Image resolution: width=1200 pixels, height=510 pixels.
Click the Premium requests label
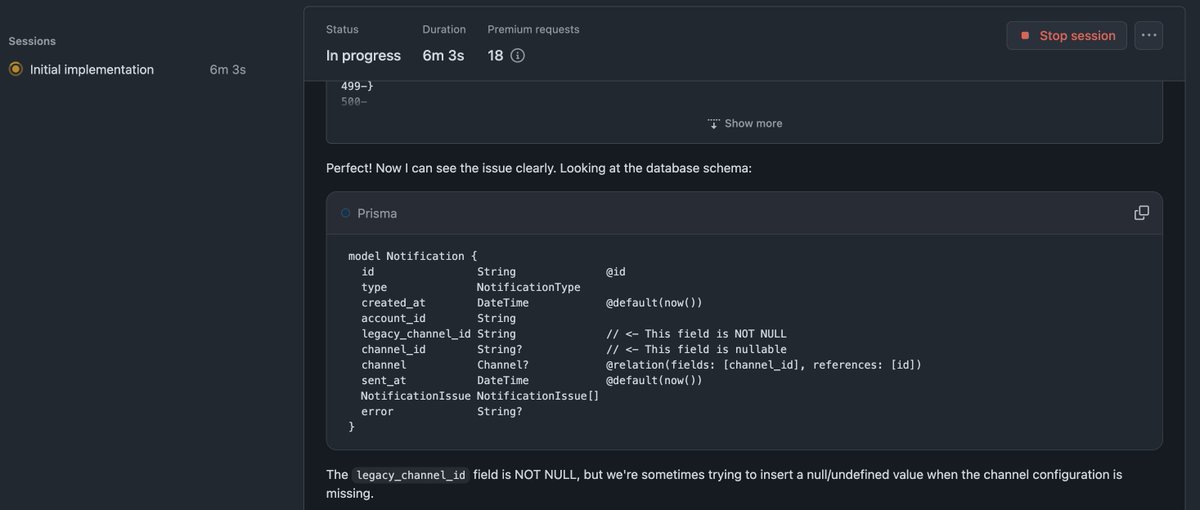tap(533, 29)
